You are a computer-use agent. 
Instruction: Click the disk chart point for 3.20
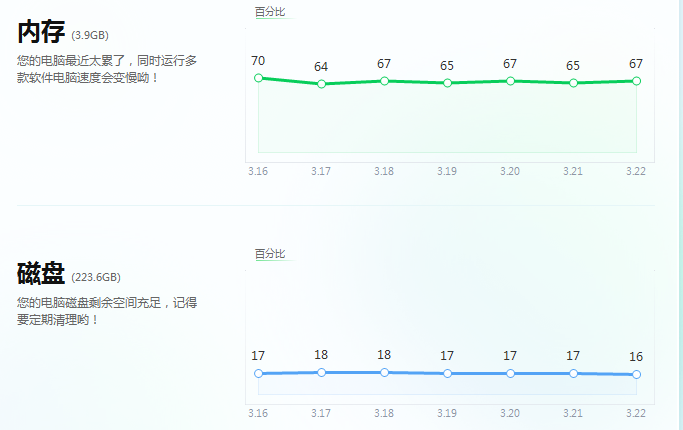510,373
